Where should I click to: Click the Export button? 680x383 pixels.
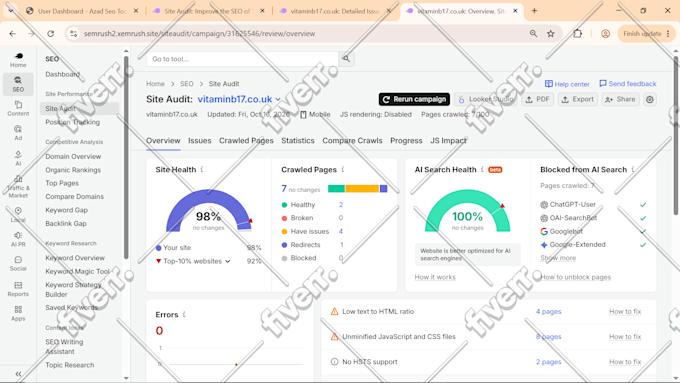pos(578,99)
